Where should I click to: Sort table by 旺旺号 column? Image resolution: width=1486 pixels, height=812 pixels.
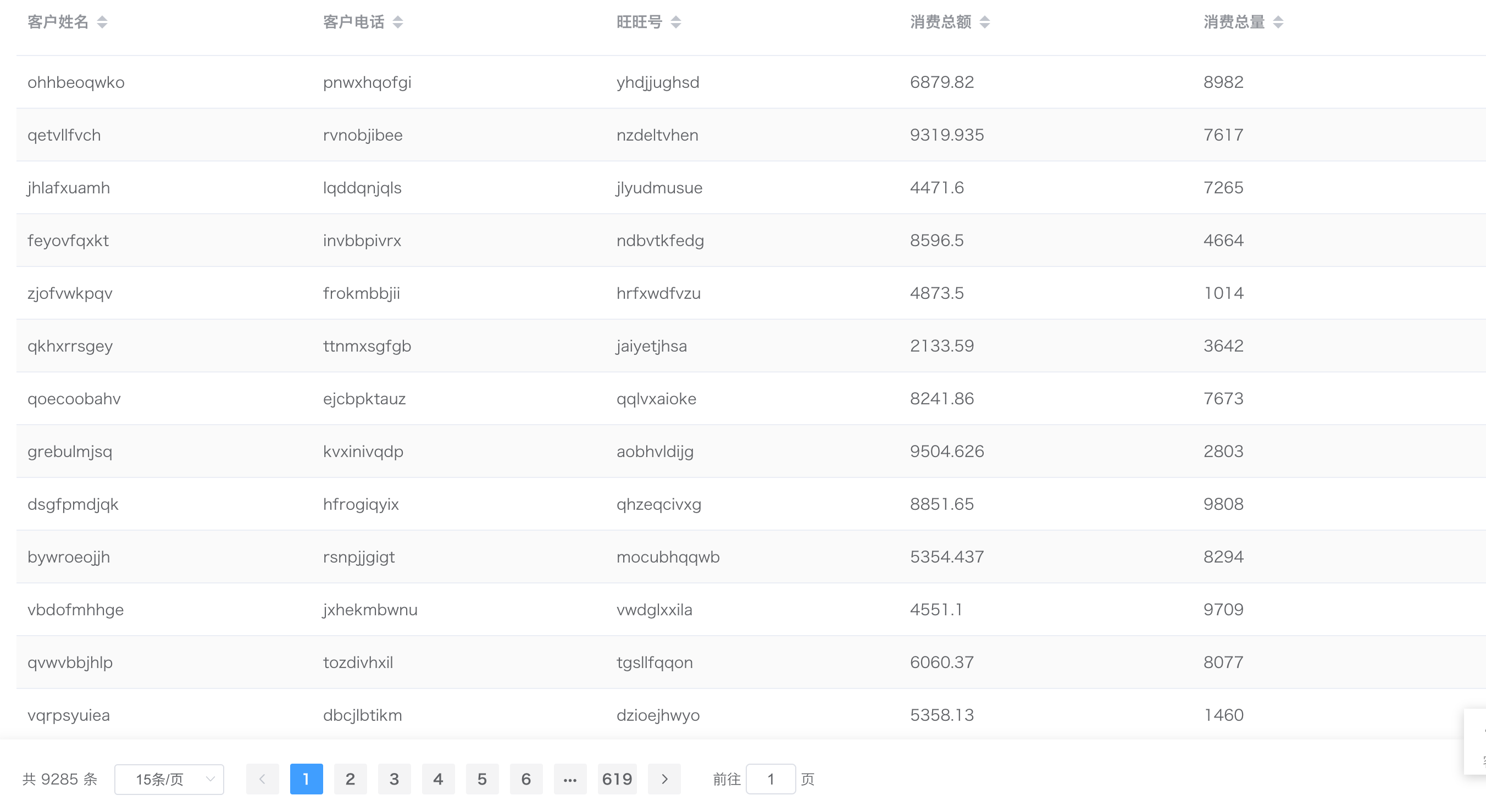pyautogui.click(x=675, y=22)
